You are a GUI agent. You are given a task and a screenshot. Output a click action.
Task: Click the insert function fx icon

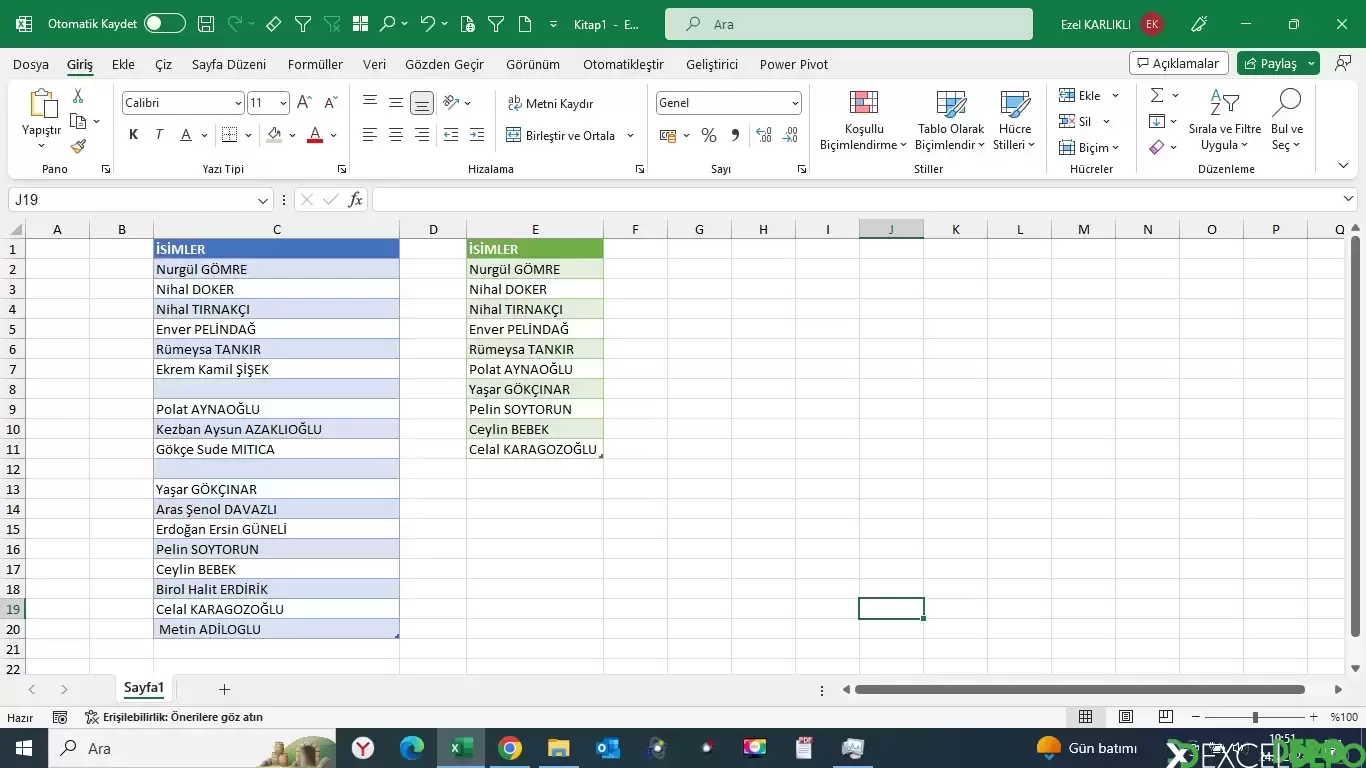click(x=355, y=200)
